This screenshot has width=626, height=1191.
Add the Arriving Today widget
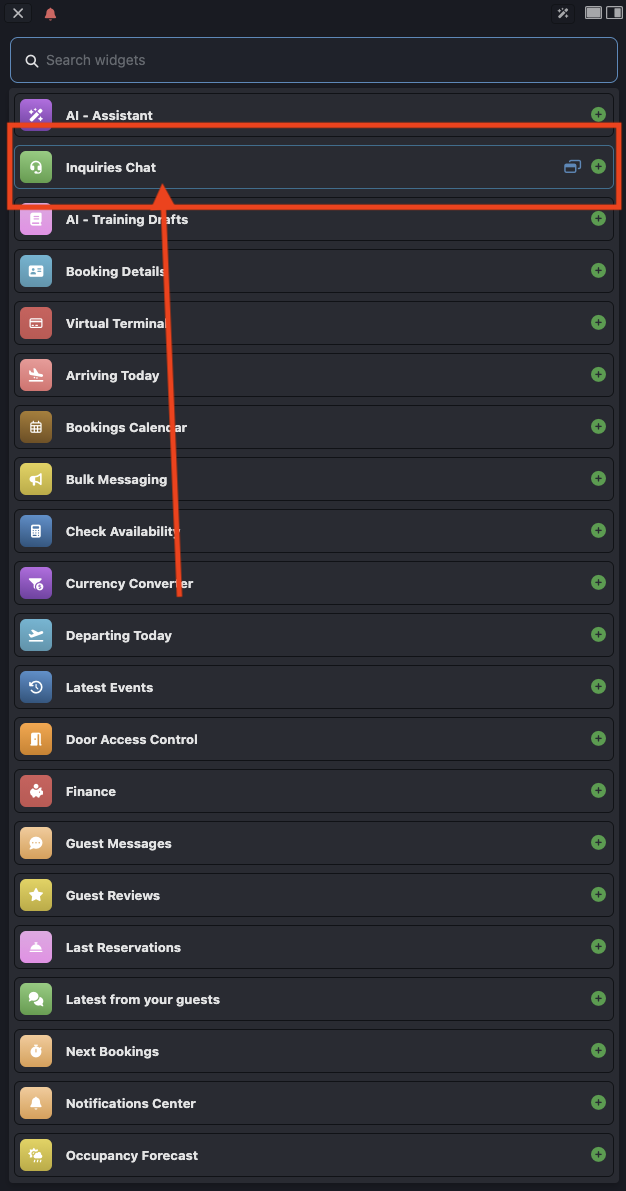[x=598, y=374]
